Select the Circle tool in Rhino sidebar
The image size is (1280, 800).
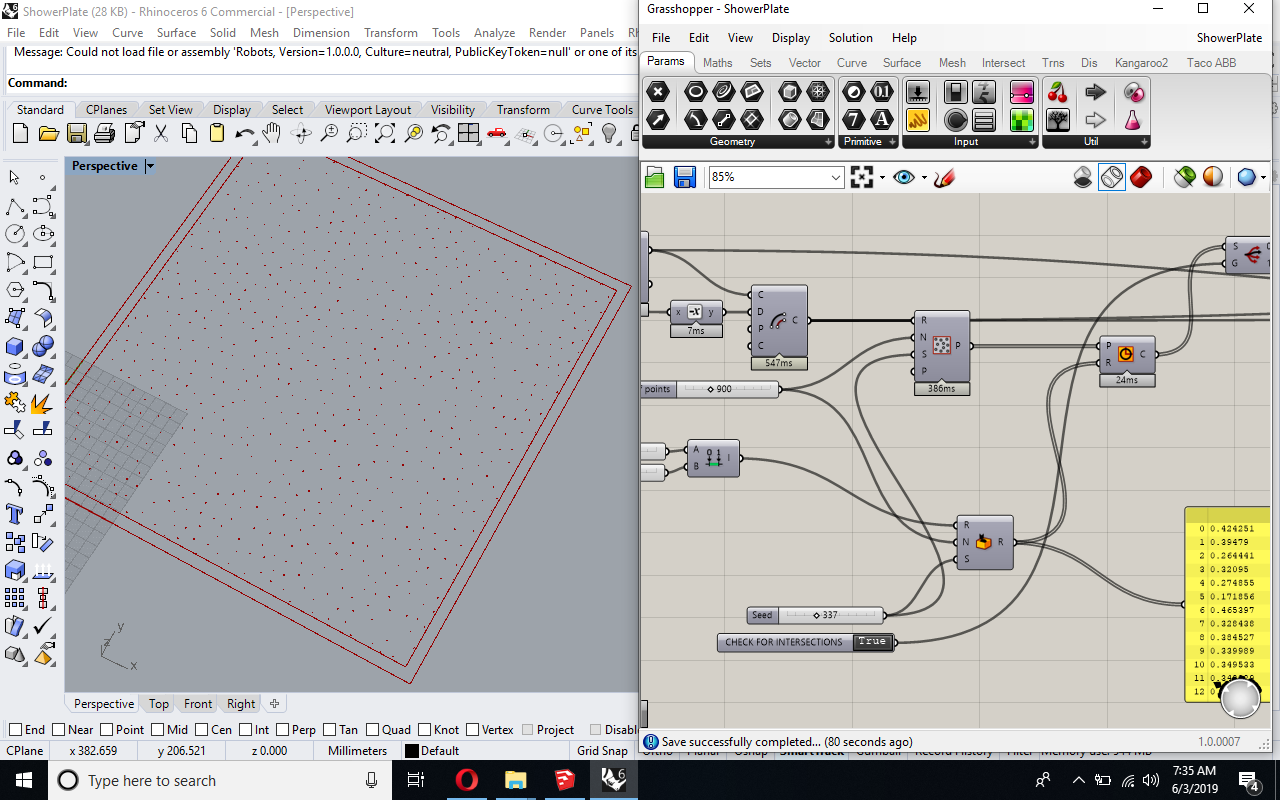(15, 234)
